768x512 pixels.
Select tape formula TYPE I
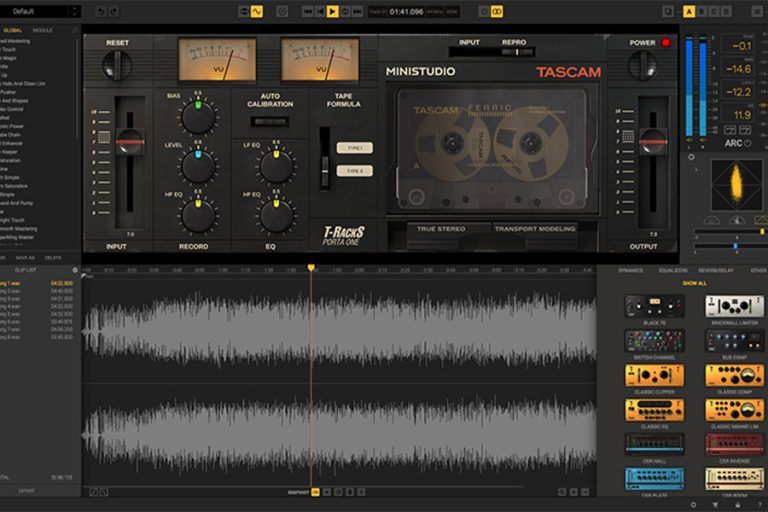tap(355, 148)
